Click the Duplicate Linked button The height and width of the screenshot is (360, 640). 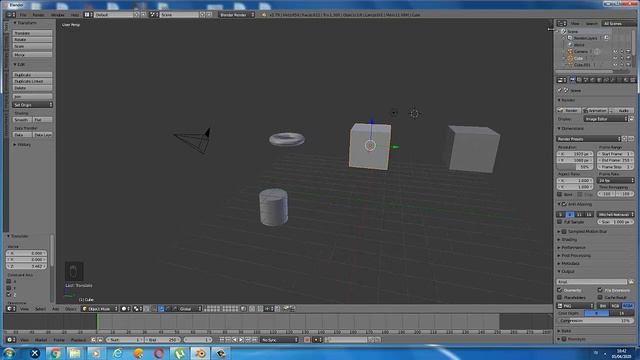32,81
